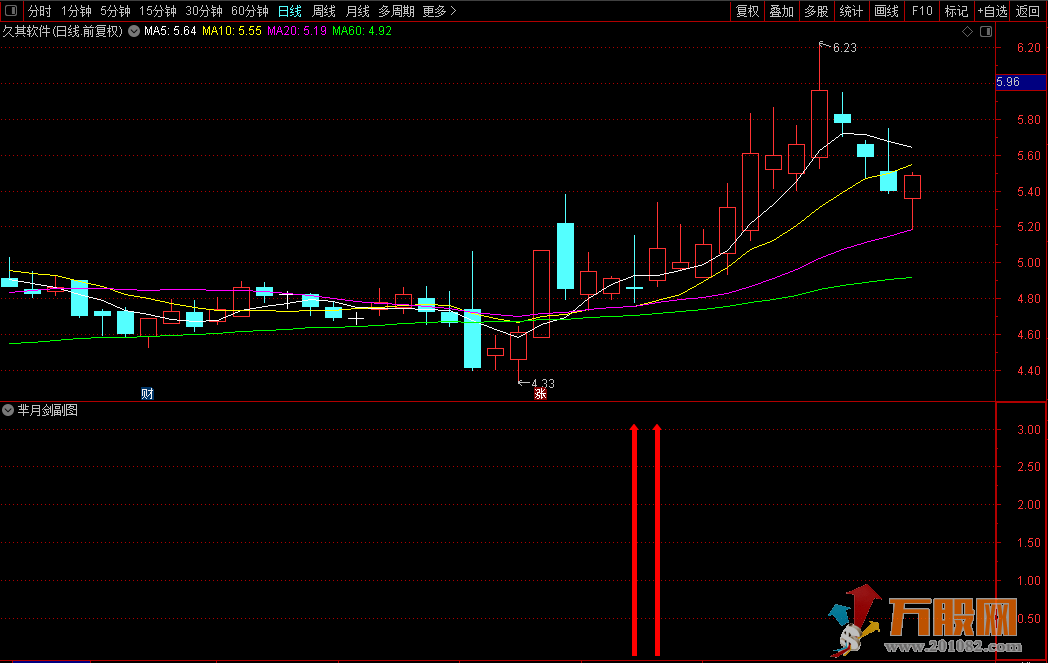
Task: Select the MA10: 5.55 indicator label
Action: (232, 31)
